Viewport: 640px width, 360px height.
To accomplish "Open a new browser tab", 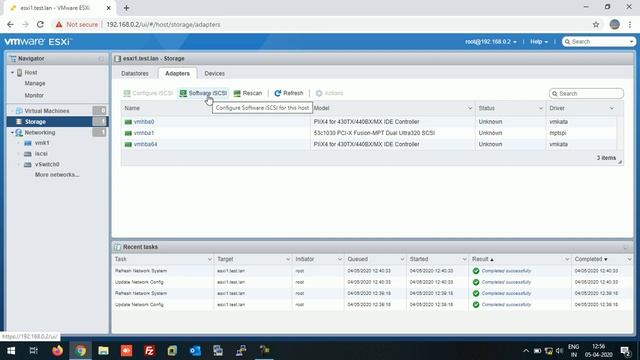I will 127,8.
